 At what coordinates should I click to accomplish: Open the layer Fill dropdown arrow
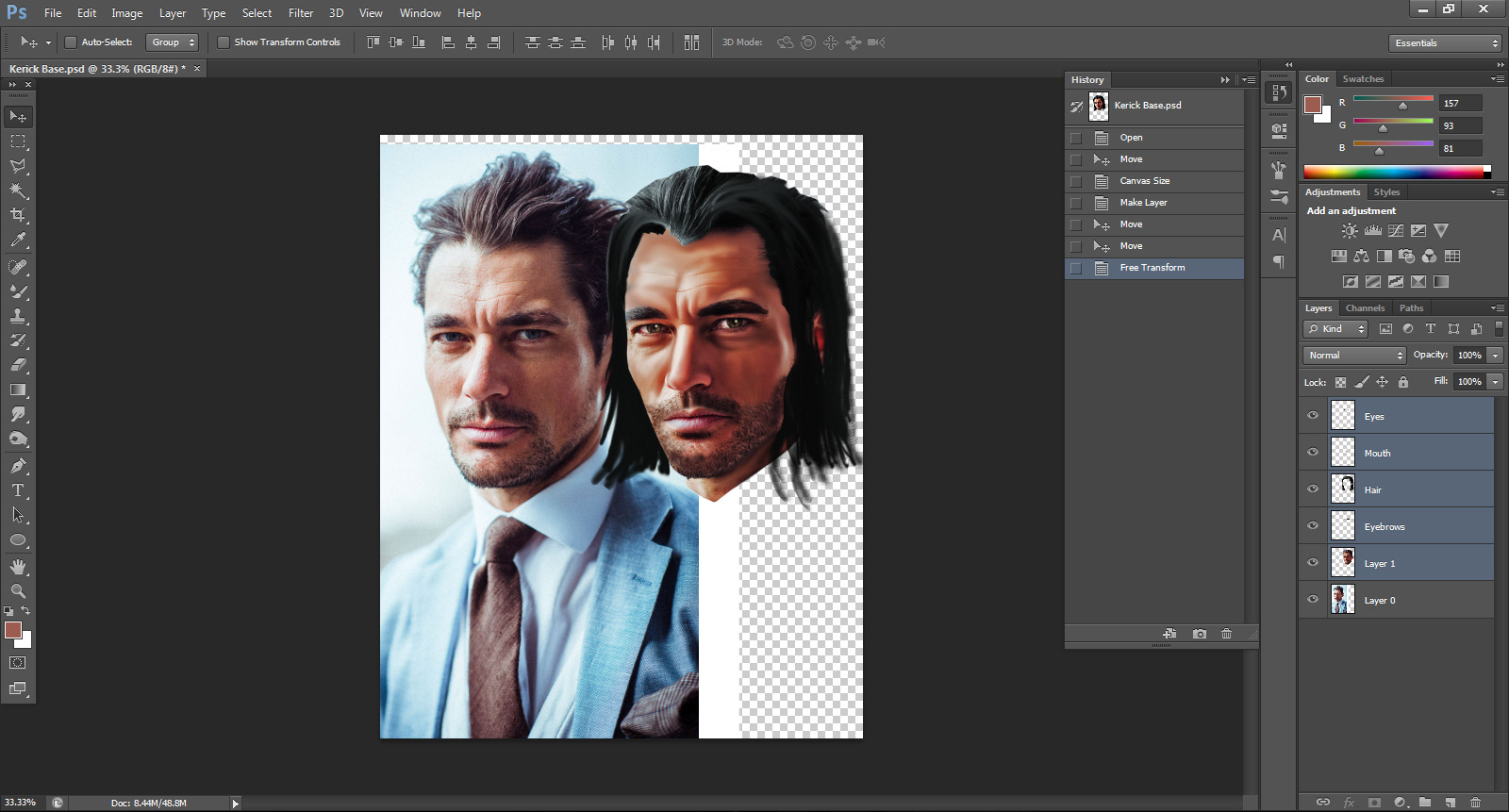click(1496, 382)
